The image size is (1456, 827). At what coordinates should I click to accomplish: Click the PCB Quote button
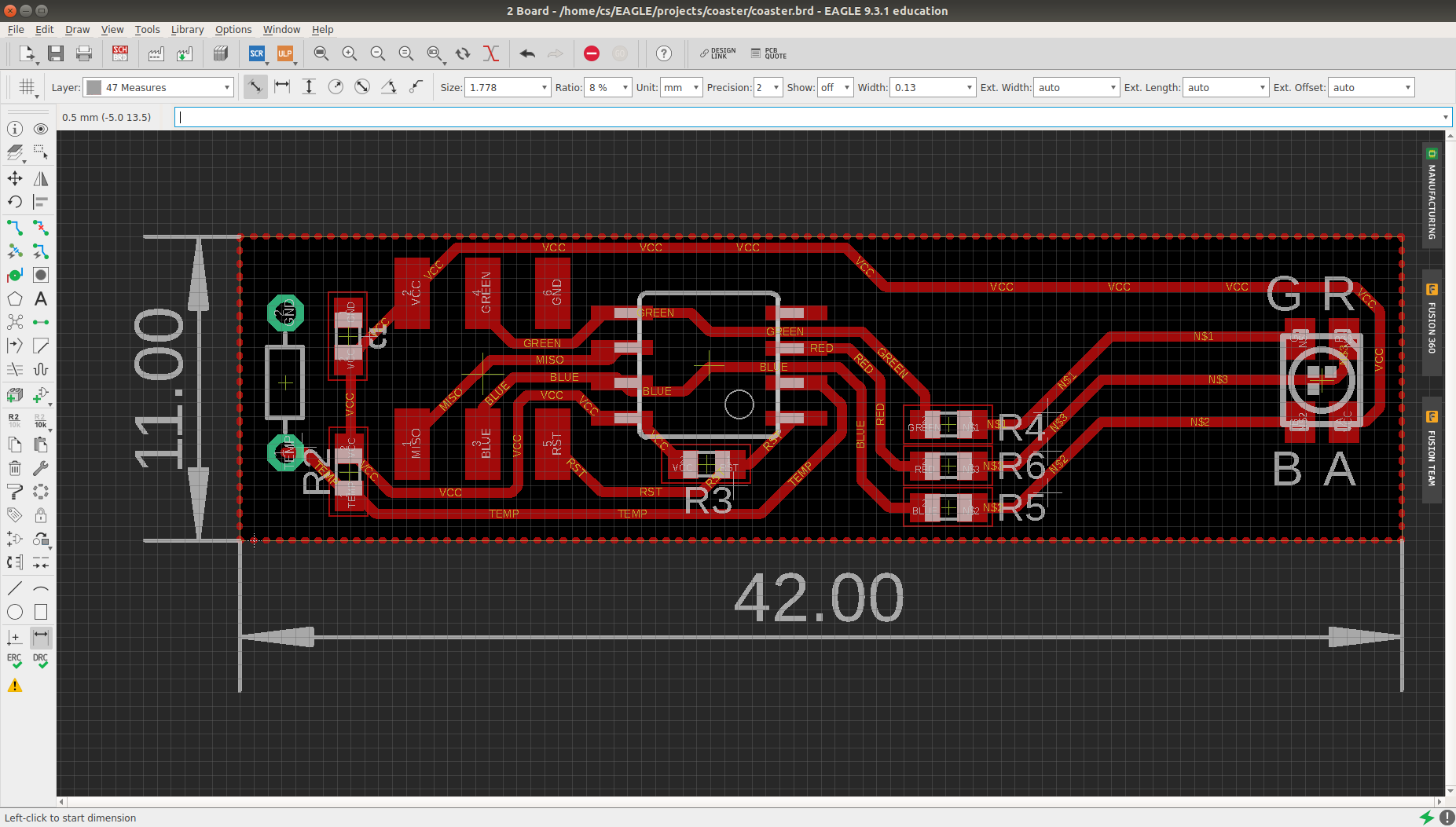768,53
